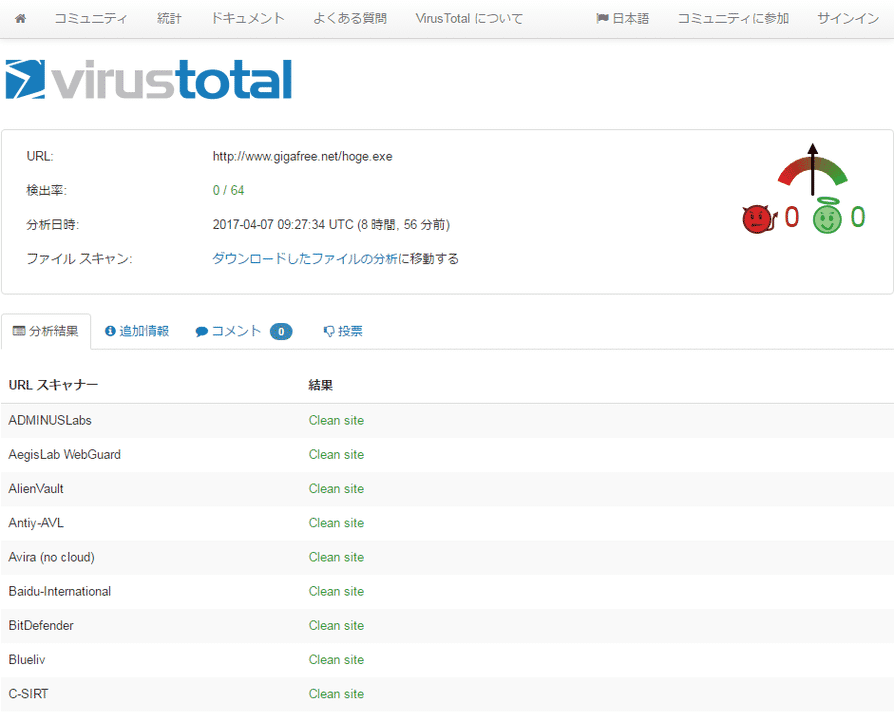
Task: Click サインイン to sign in
Action: (x=848, y=18)
